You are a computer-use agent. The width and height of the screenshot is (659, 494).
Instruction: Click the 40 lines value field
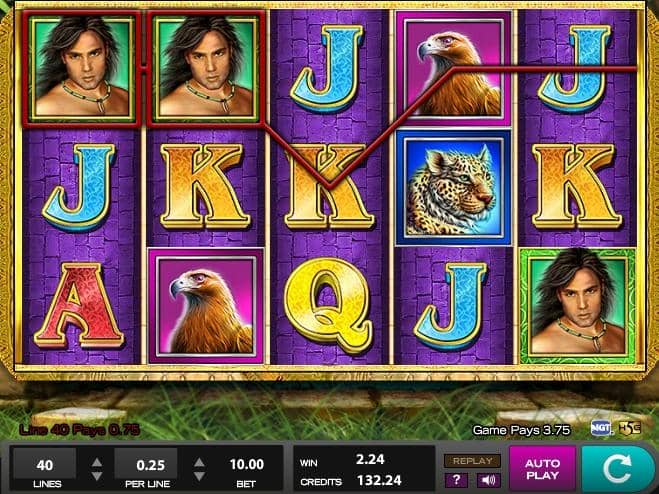click(45, 465)
